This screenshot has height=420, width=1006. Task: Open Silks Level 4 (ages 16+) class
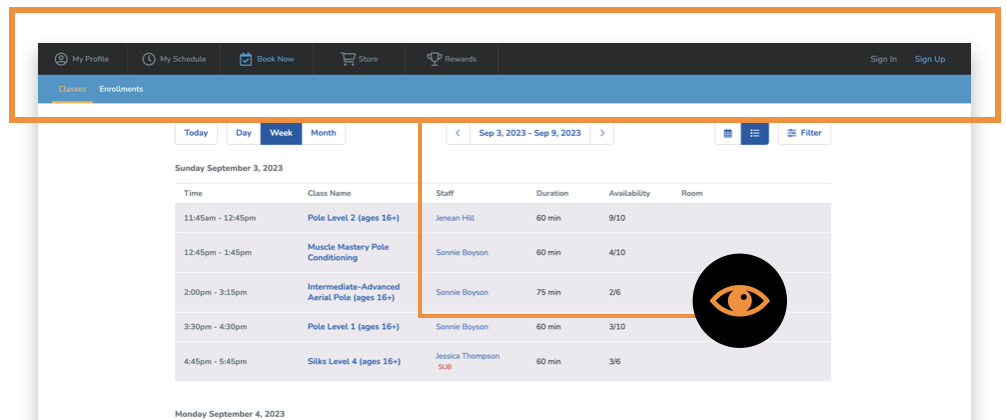pyautogui.click(x=354, y=362)
